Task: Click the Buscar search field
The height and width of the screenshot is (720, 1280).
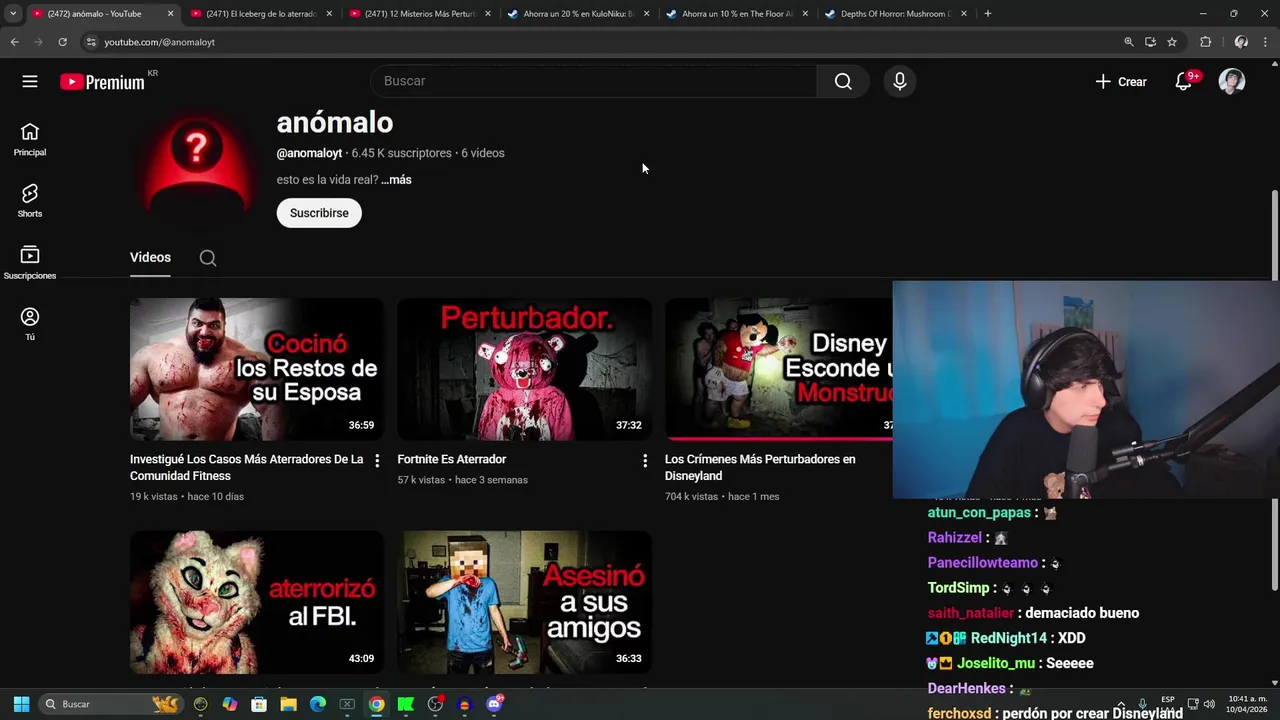Action: pos(594,81)
